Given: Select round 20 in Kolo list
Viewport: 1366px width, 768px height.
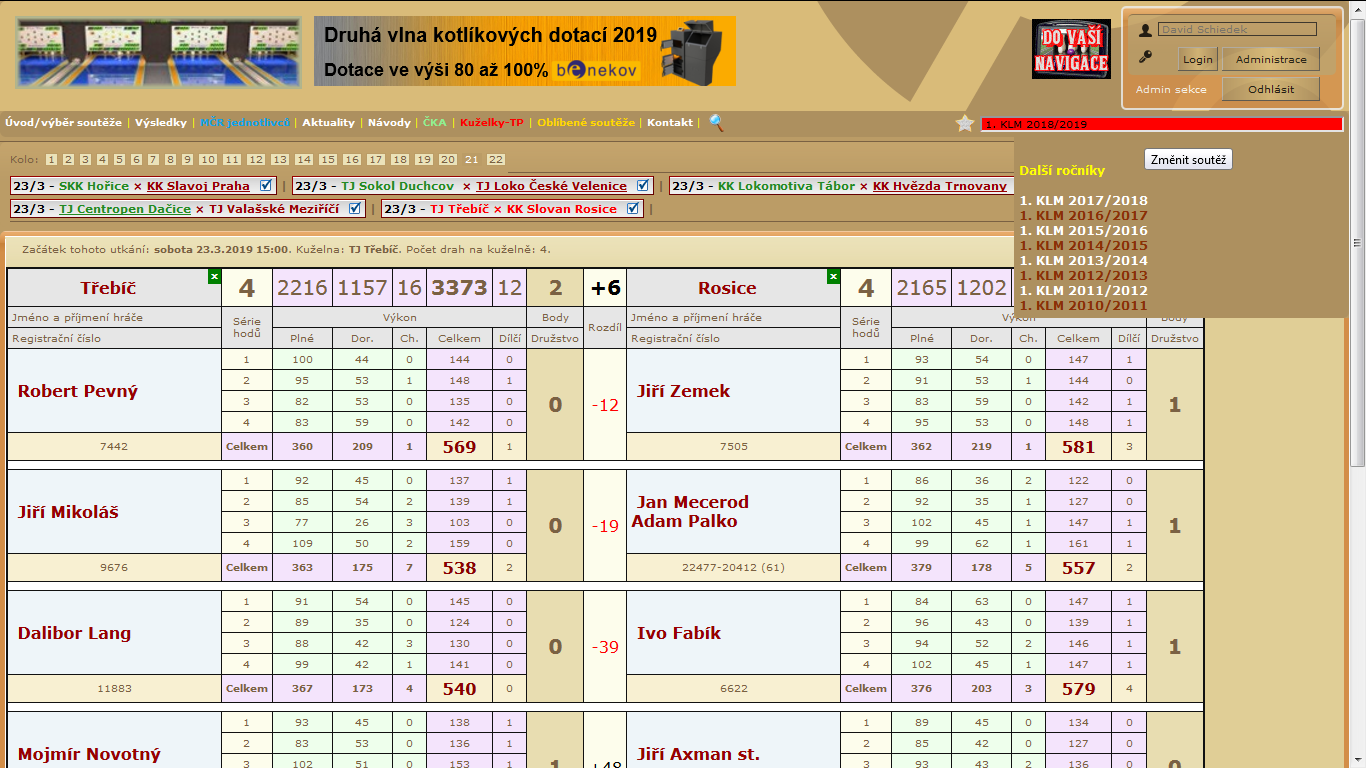Looking at the screenshot, I should [448, 159].
